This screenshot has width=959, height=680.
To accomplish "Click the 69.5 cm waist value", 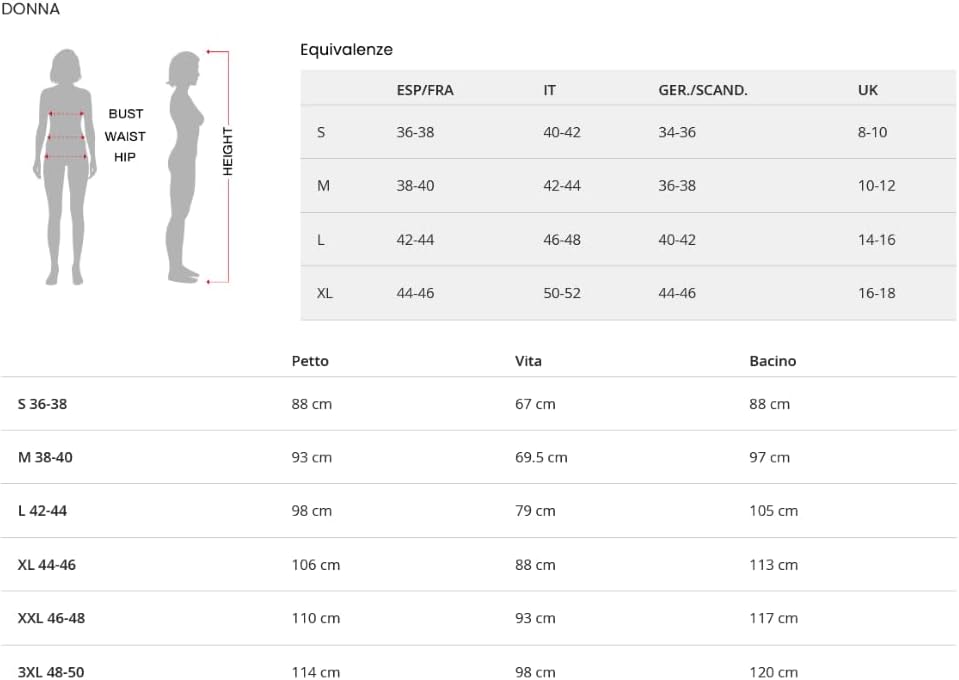I will click(541, 457).
